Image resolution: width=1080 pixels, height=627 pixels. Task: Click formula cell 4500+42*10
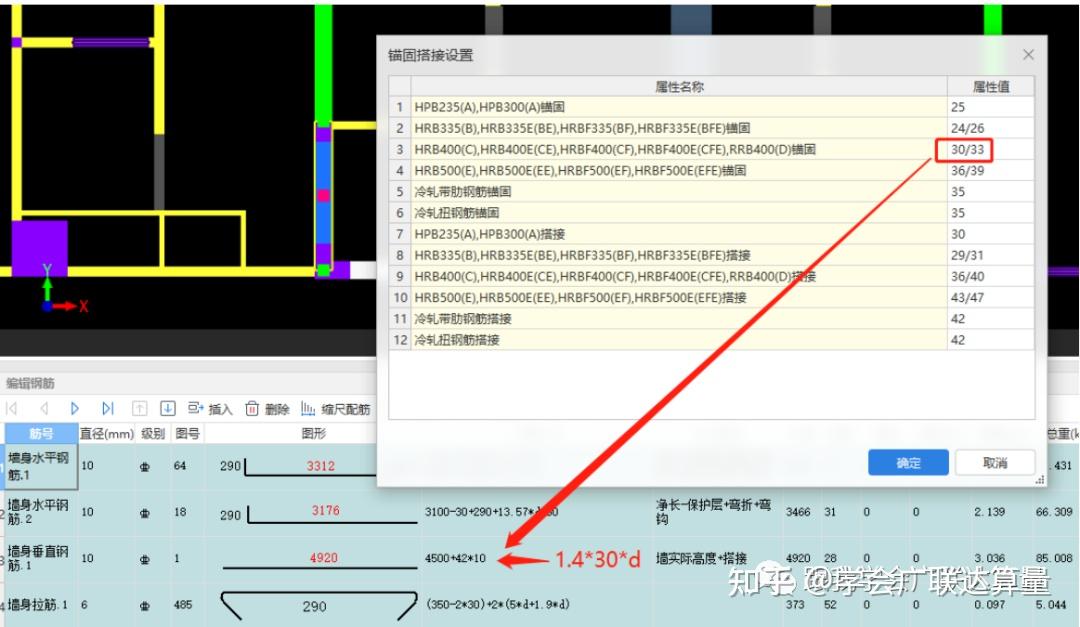(x=455, y=558)
